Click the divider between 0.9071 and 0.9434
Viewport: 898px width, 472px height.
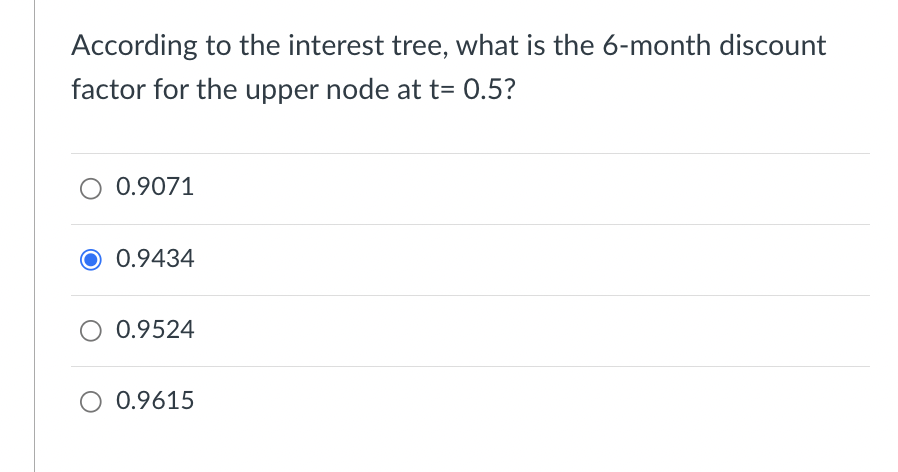(x=470, y=224)
